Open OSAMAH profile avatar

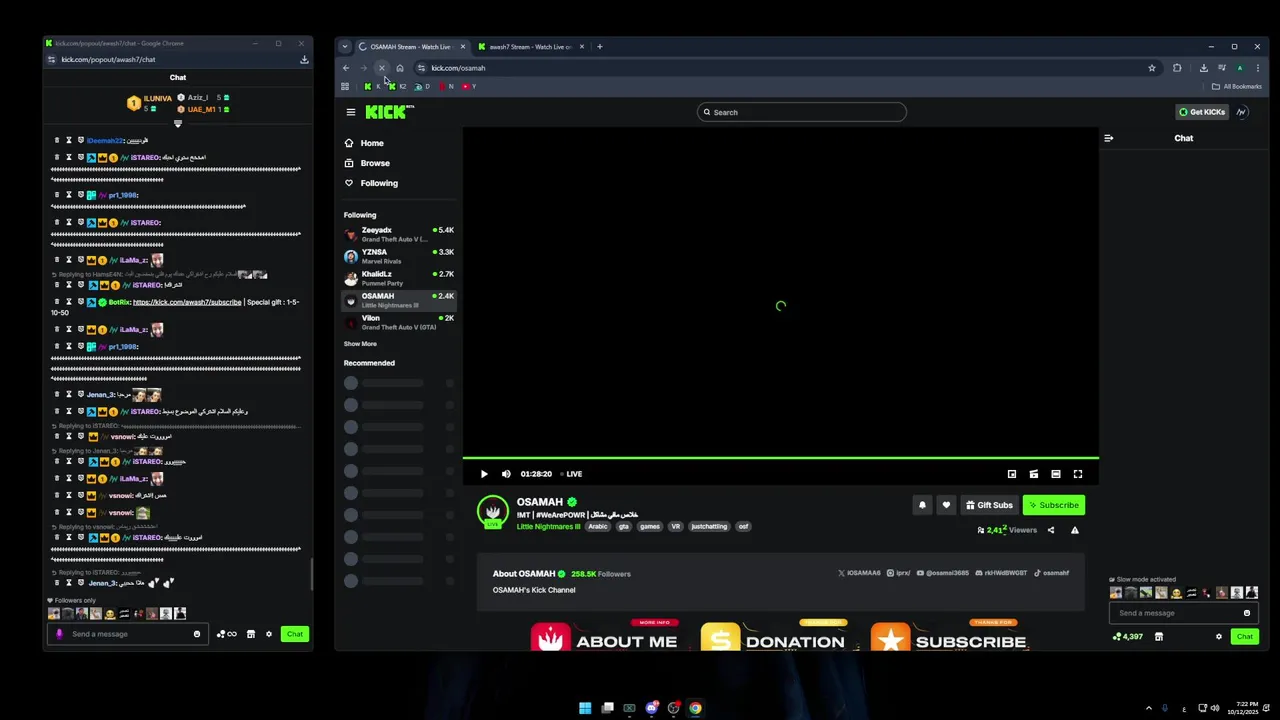coord(492,511)
